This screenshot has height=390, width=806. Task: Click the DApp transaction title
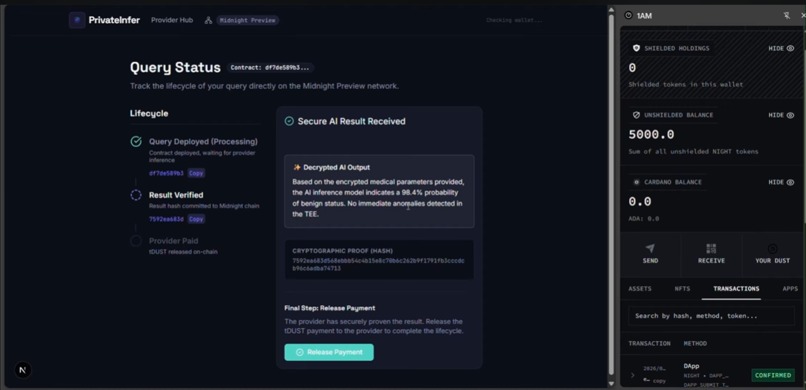[x=691, y=366]
